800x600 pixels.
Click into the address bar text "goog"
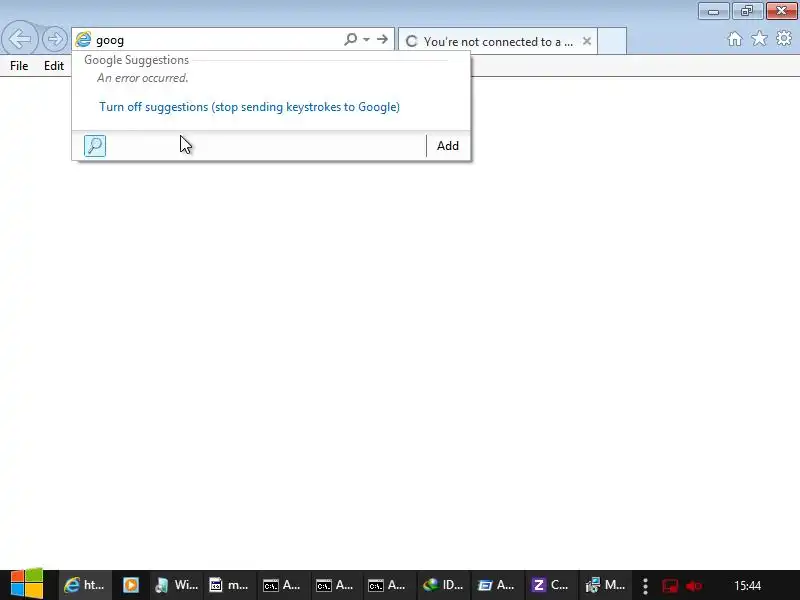[110, 40]
